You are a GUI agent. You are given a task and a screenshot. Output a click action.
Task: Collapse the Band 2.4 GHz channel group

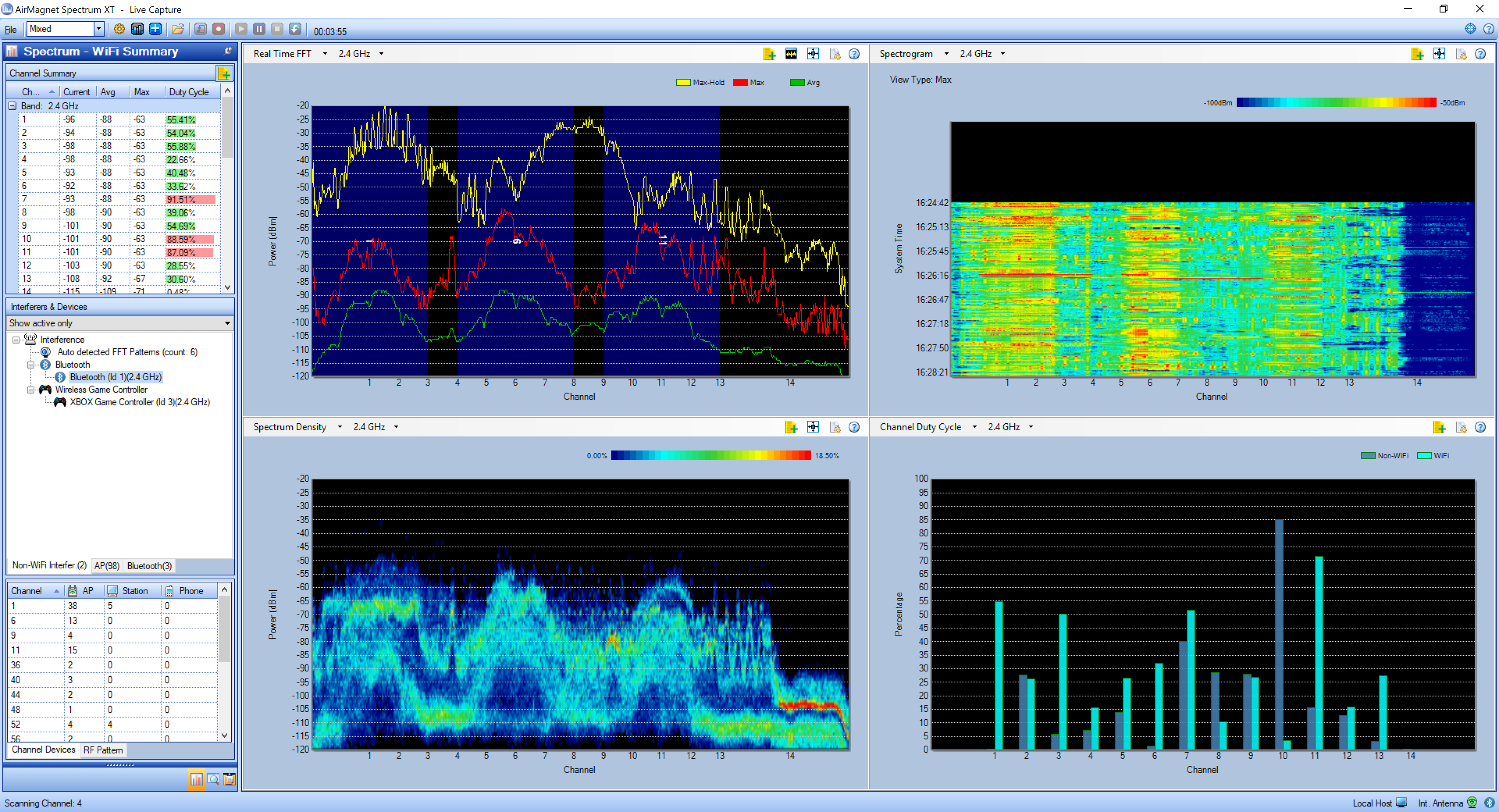coord(12,106)
